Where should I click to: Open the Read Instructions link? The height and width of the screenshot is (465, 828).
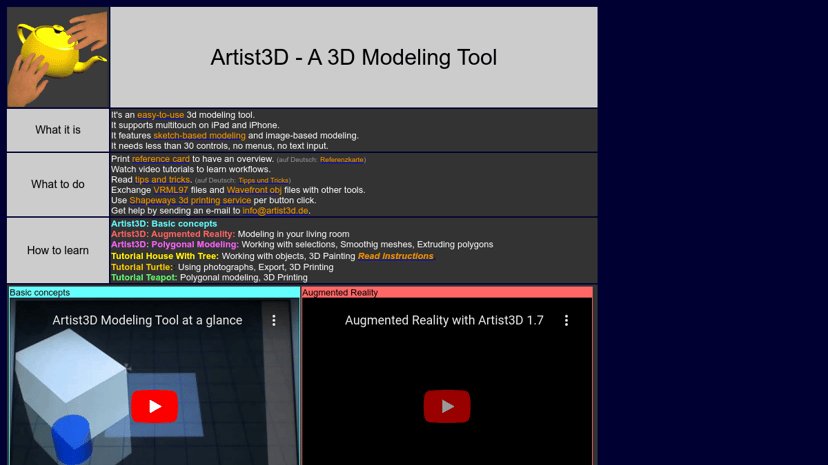click(x=396, y=256)
